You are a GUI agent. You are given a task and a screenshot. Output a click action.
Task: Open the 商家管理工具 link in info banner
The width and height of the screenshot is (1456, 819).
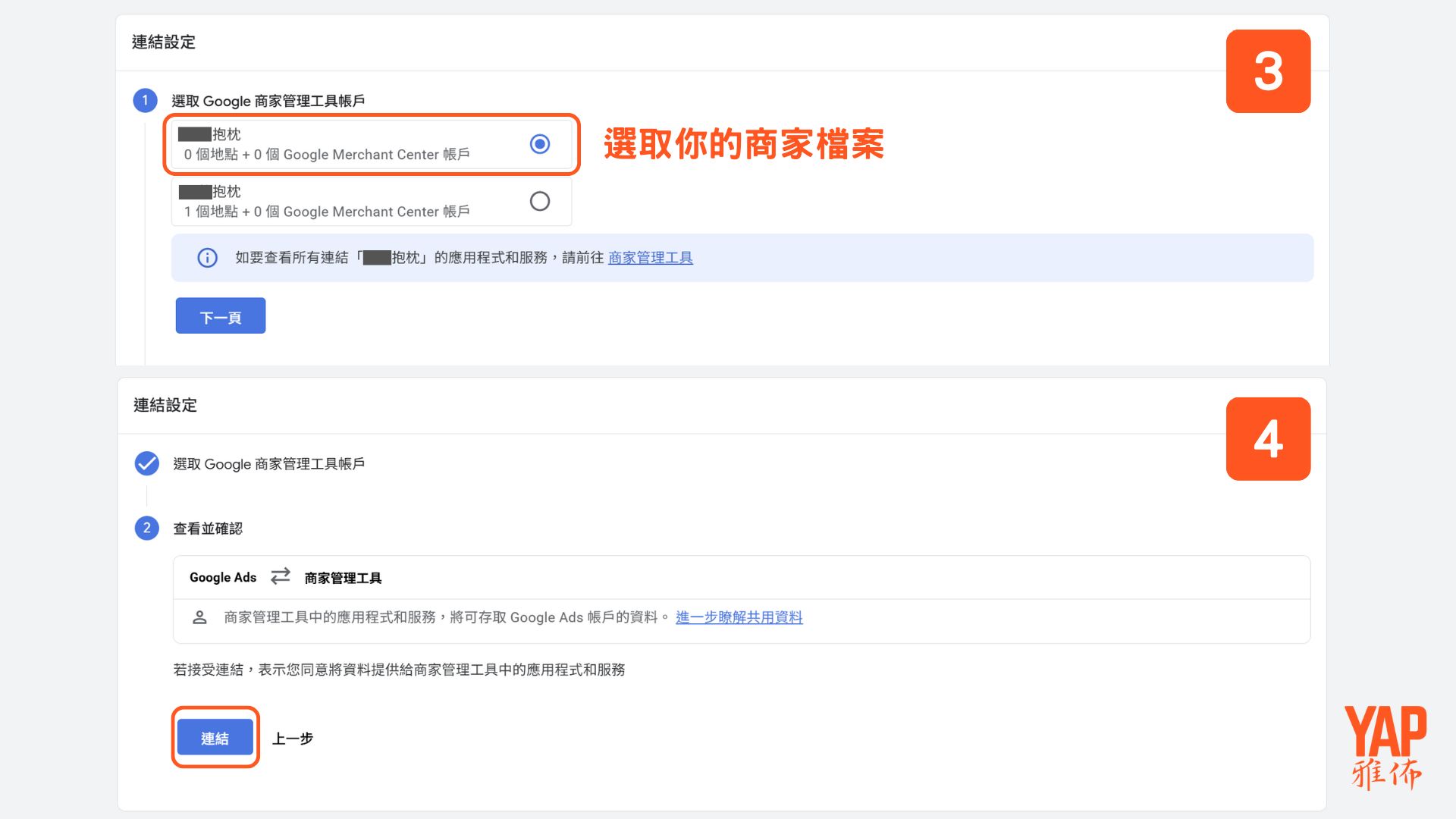[x=650, y=258]
